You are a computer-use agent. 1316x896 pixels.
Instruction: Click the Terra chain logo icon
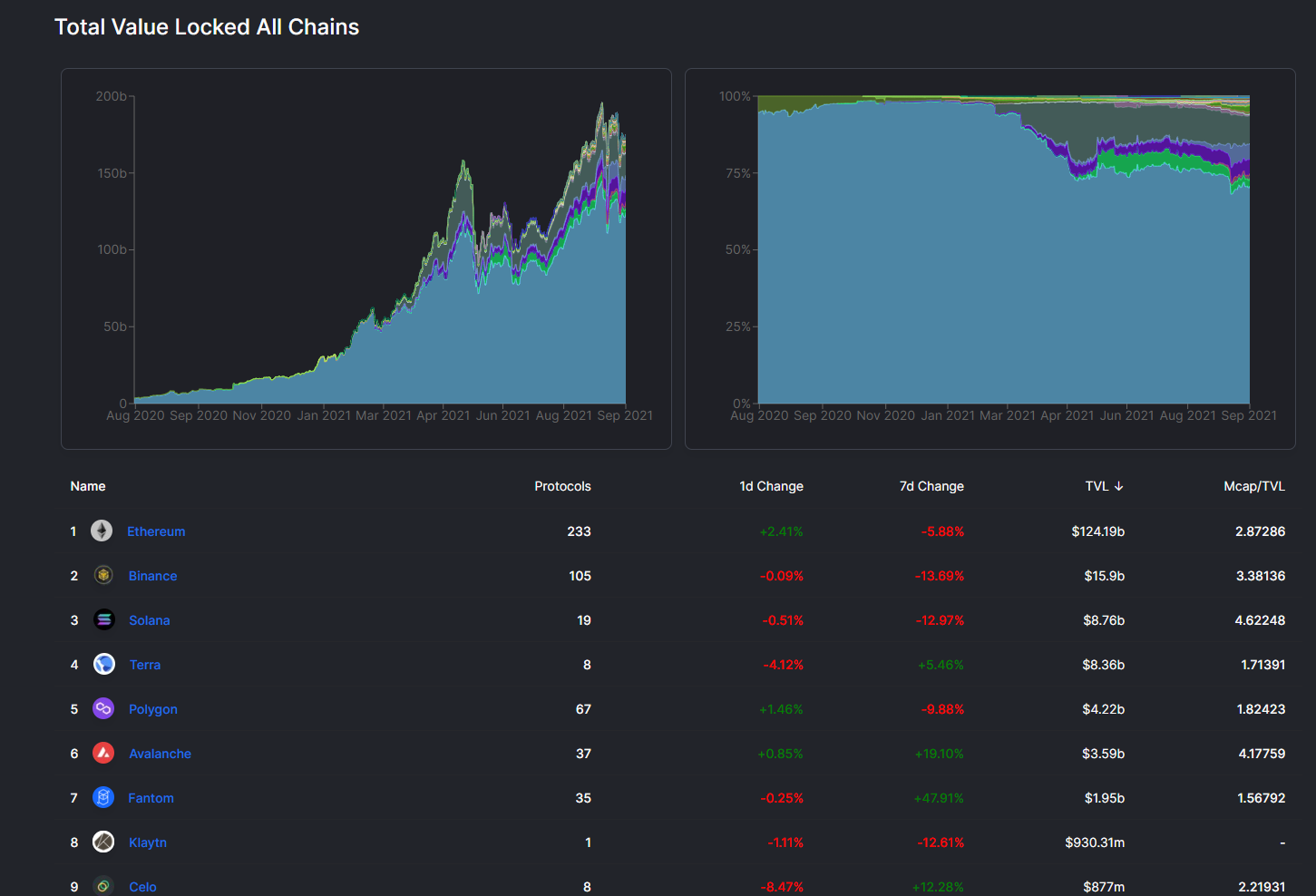[x=104, y=665]
